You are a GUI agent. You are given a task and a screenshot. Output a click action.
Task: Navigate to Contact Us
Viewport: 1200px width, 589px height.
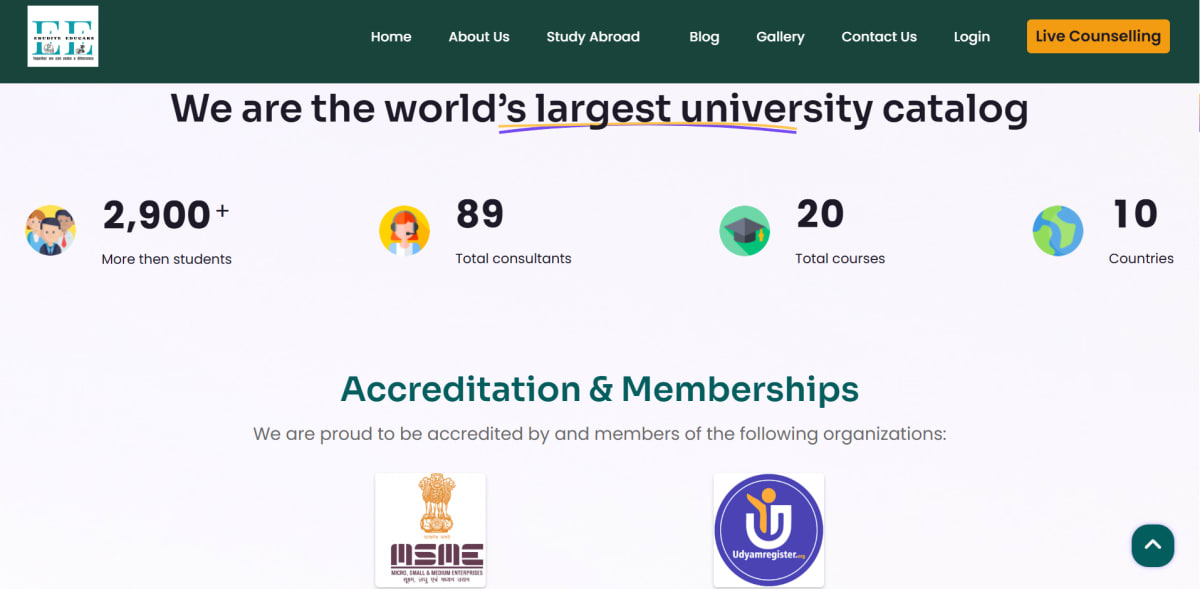tap(878, 36)
